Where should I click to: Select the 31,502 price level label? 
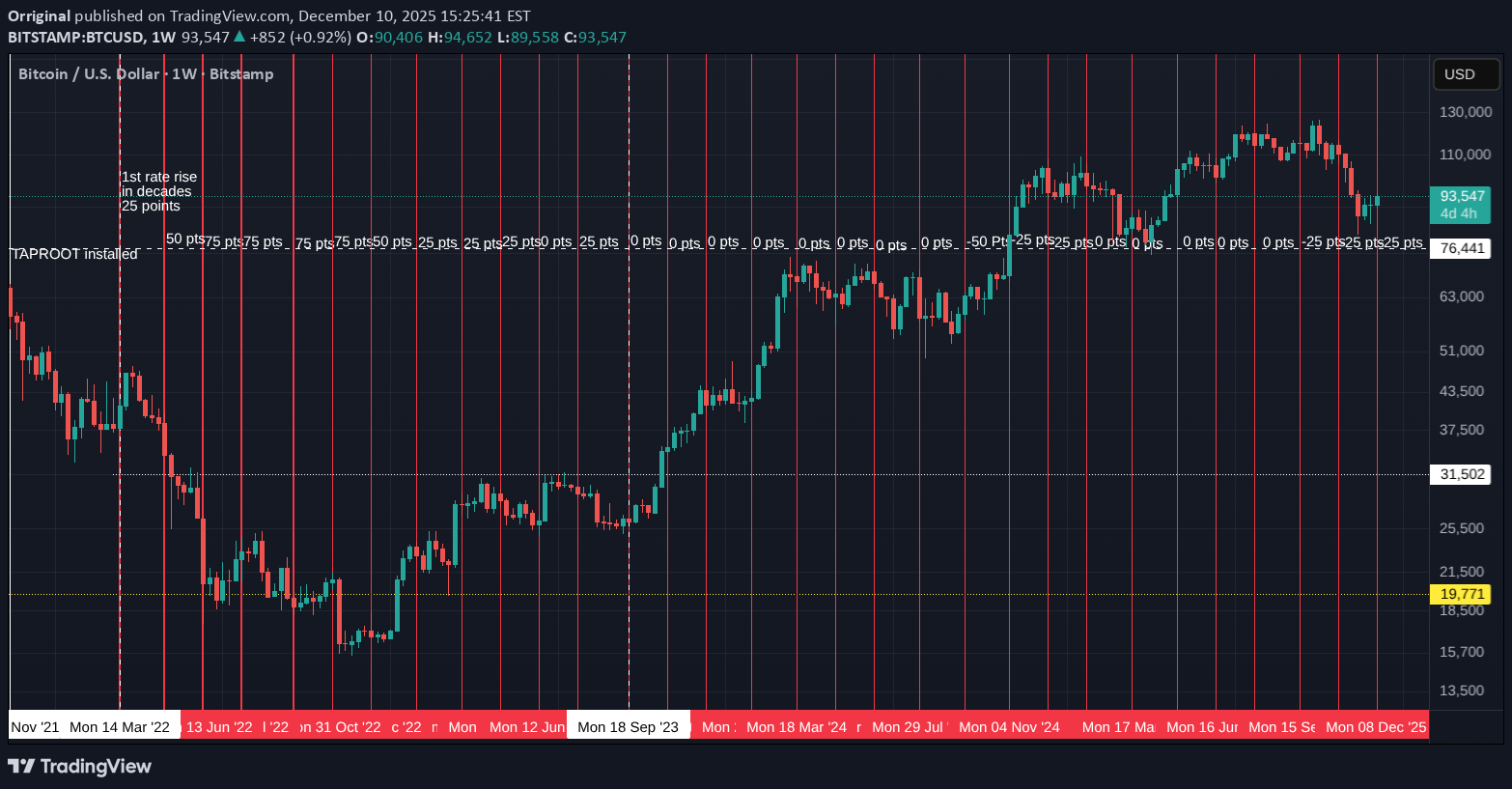(1462, 474)
